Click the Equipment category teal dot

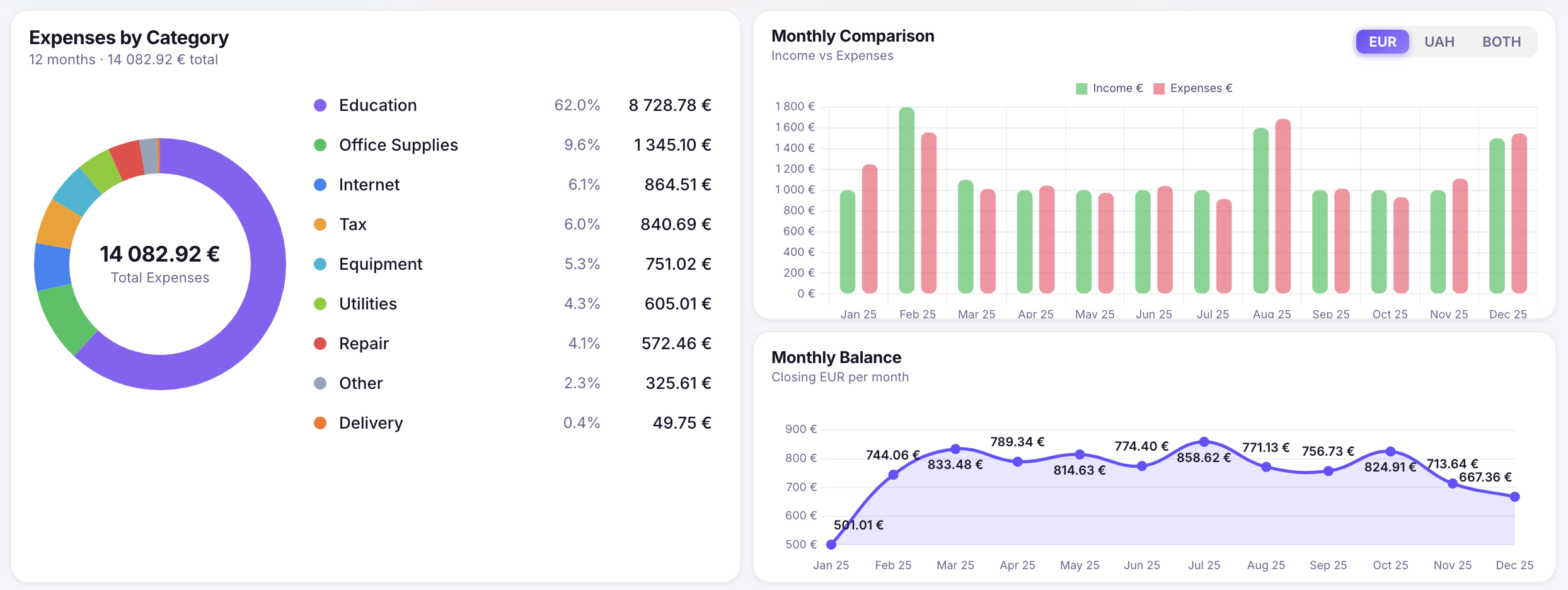click(x=320, y=264)
